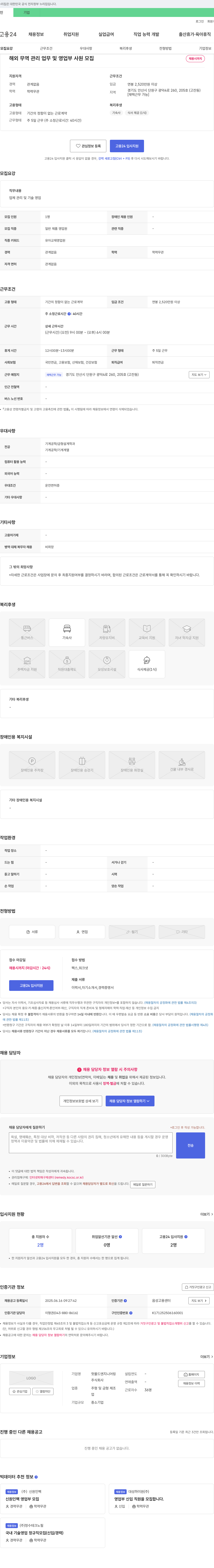Click the 필기 selection step

pos(132,932)
